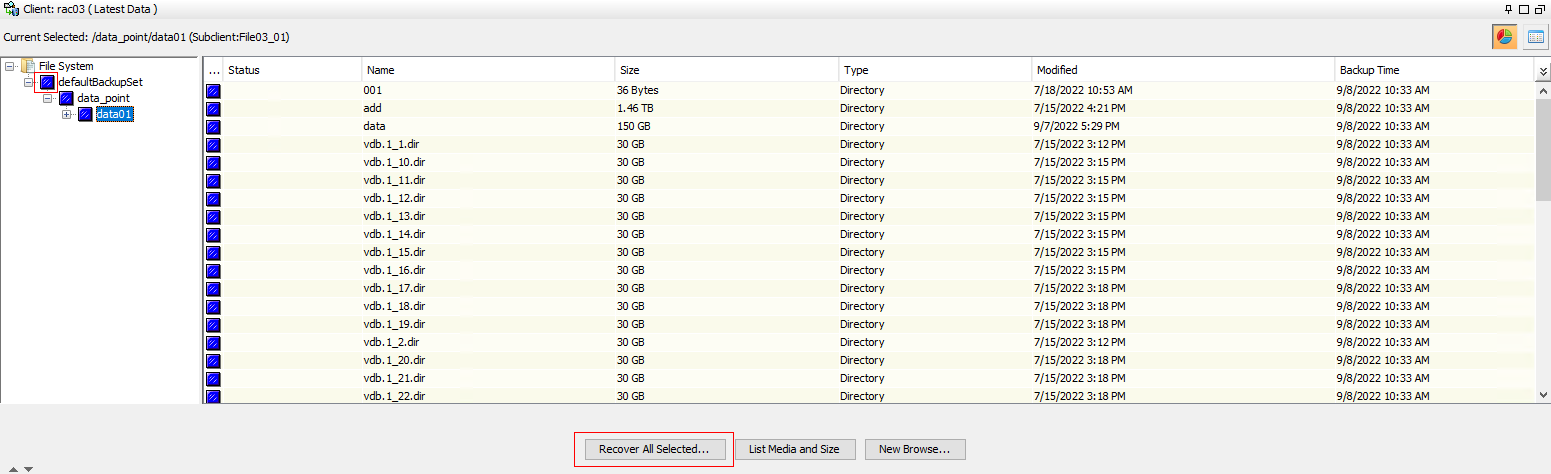Collapse the data_point tree node
The image size is (1551, 474).
48,98
